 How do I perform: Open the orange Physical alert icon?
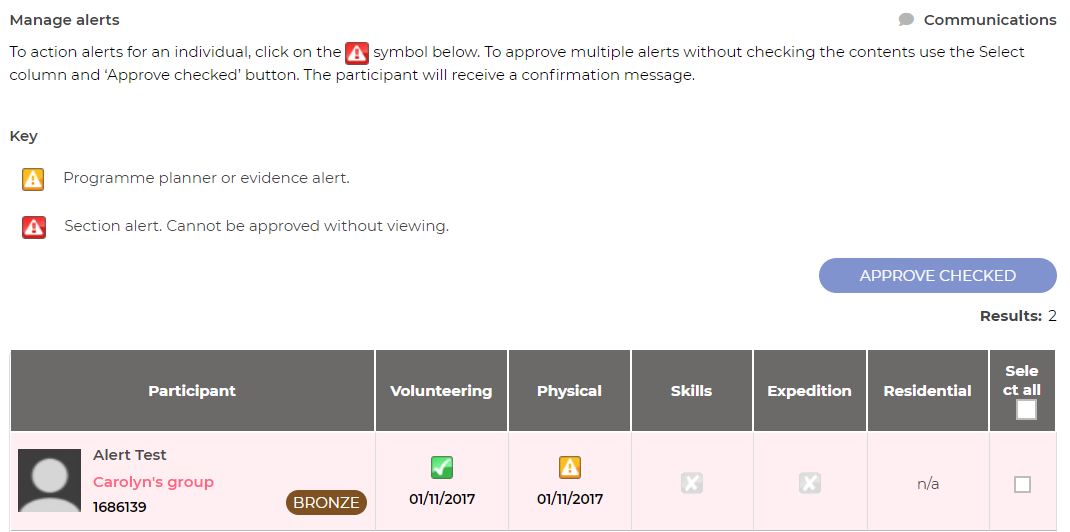point(569,467)
